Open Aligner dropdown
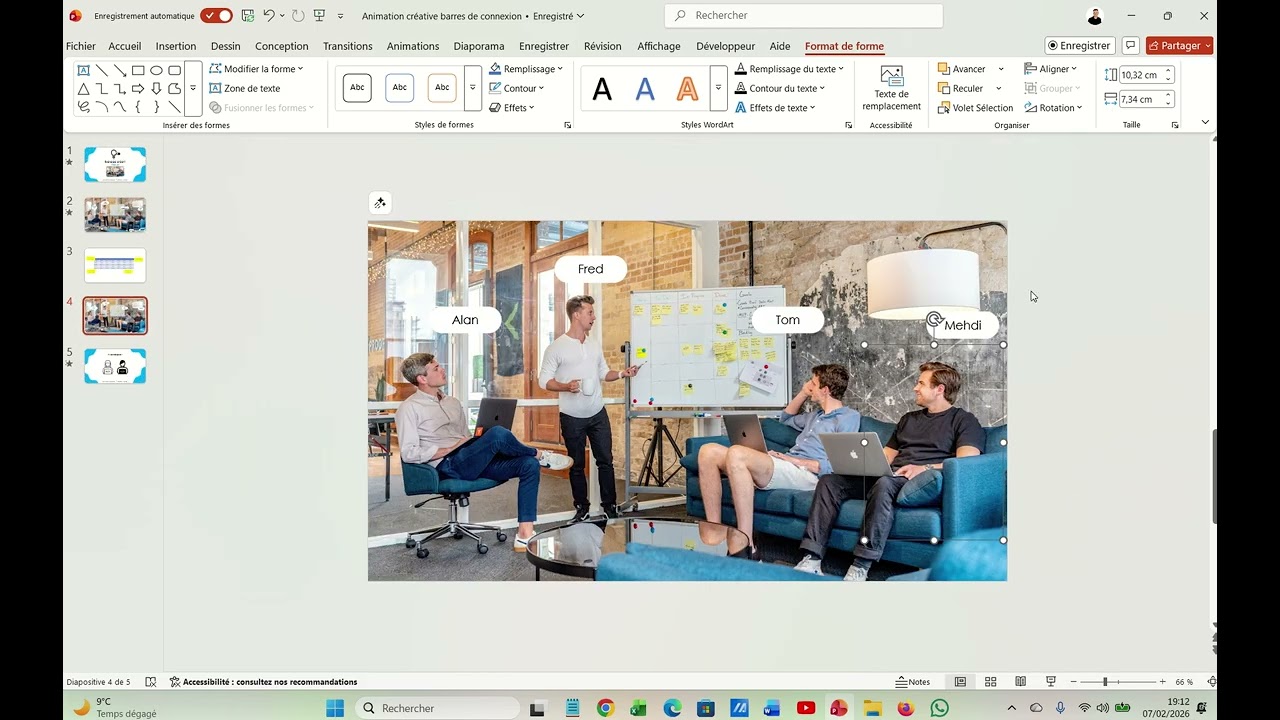The width and height of the screenshot is (1280, 720). pyautogui.click(x=1051, y=69)
